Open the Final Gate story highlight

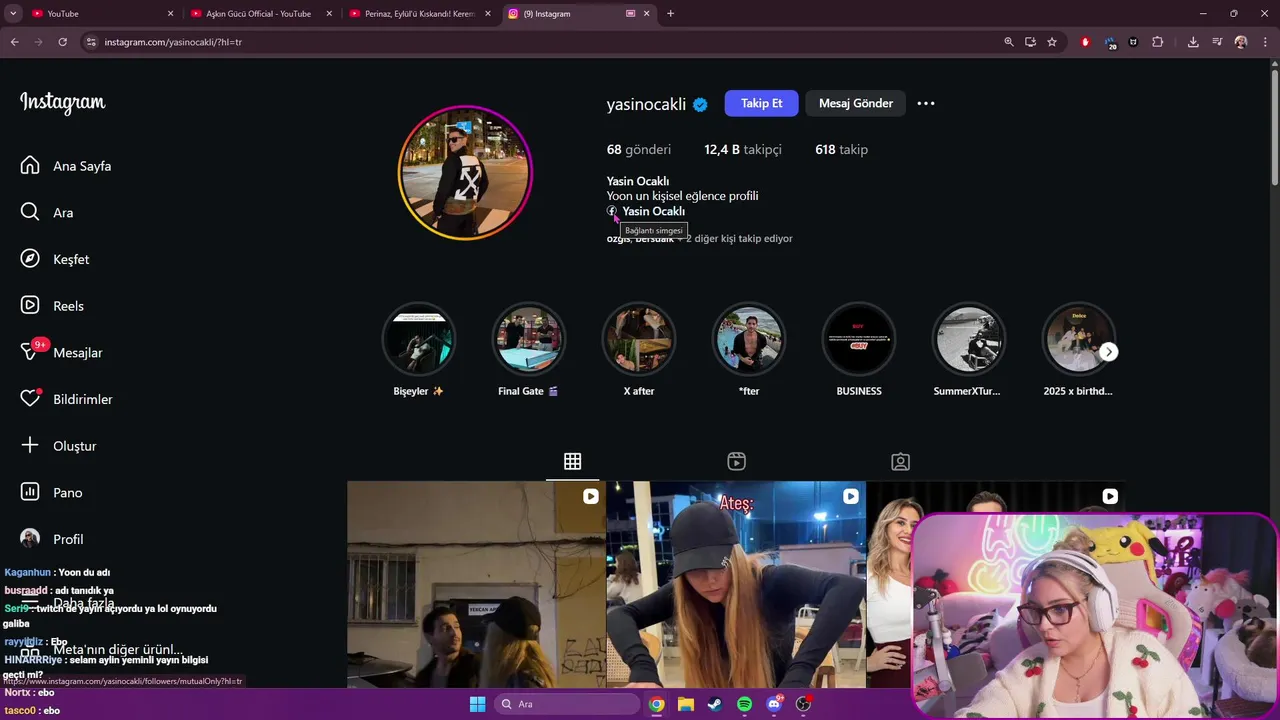528,339
